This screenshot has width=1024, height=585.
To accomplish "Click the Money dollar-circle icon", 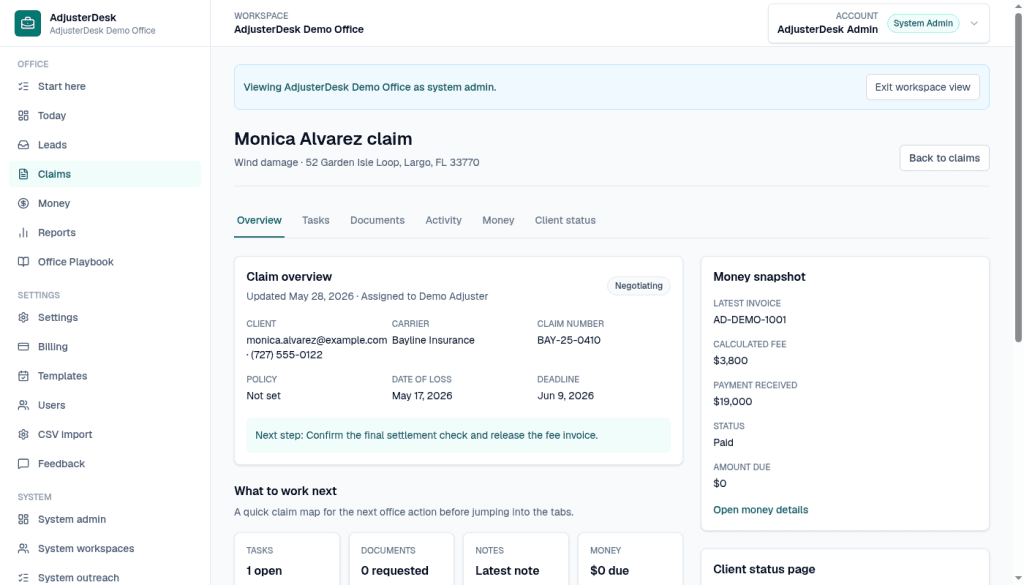I will click(24, 204).
